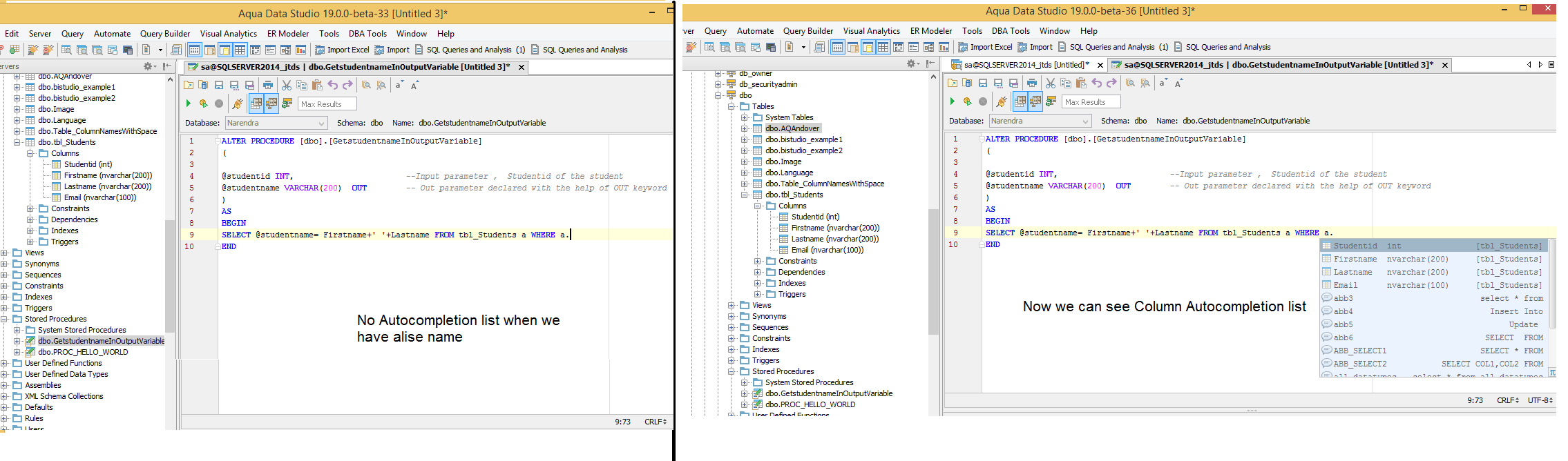
Task: Click plug connection icon in beta-33 editor toolbar
Action: pyautogui.click(x=237, y=104)
